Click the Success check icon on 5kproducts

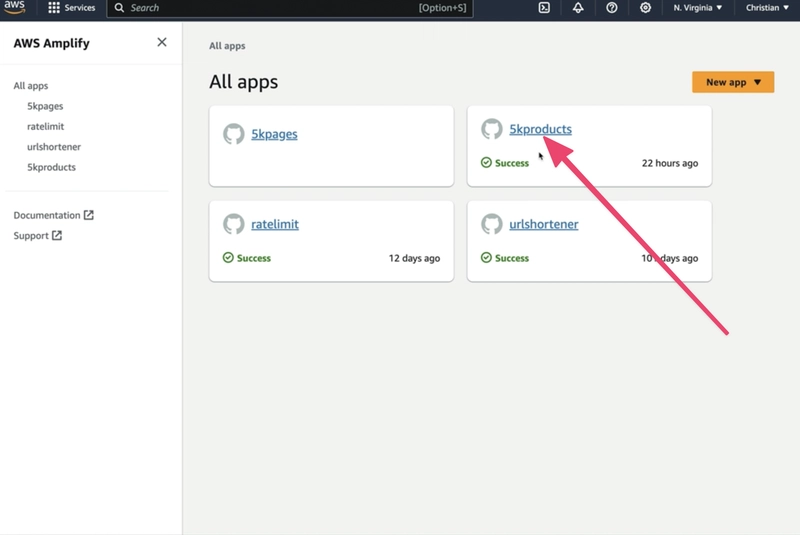click(486, 163)
